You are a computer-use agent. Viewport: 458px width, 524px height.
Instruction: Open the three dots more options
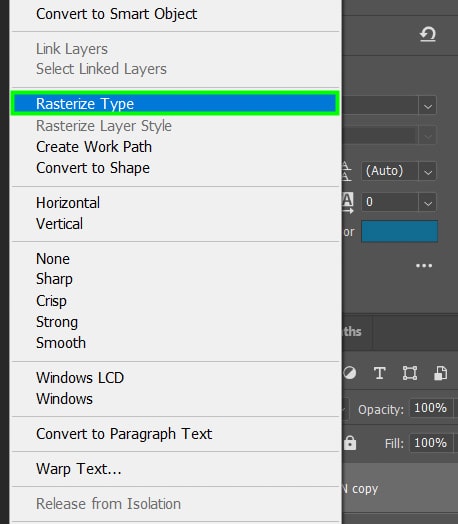(x=424, y=266)
